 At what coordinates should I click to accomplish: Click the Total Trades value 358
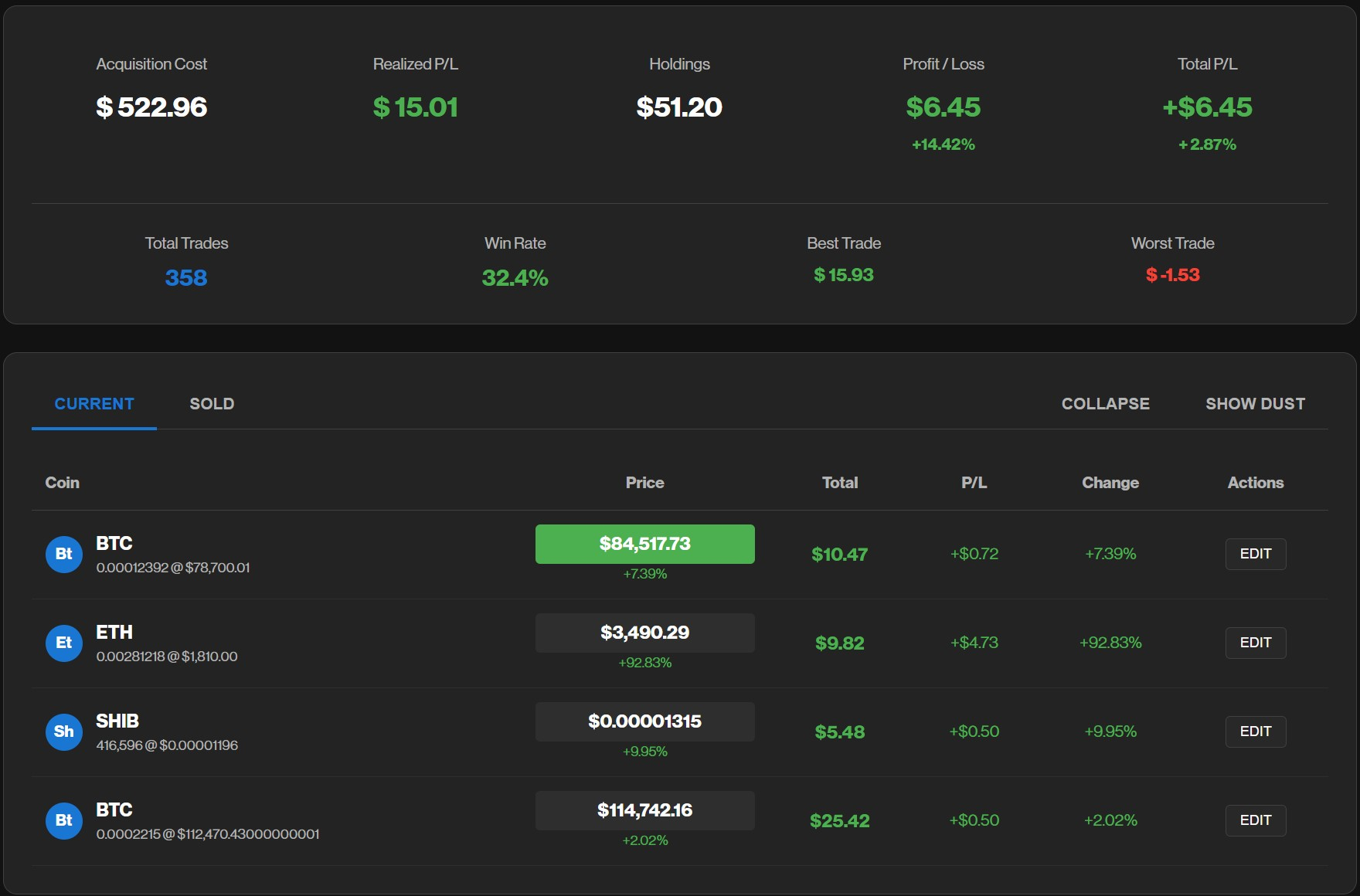[x=185, y=278]
